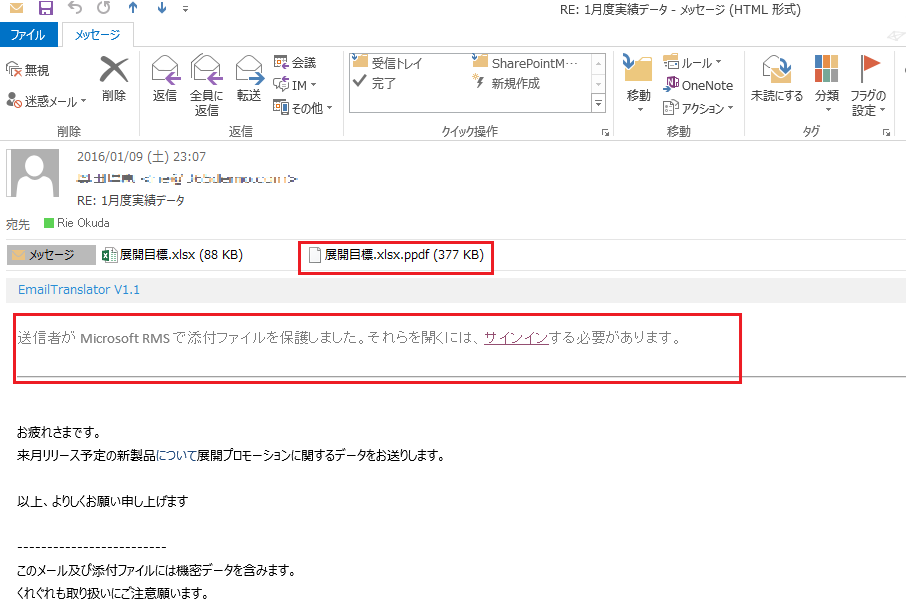This screenshot has width=906, height=614.
Task: Select the メッセージ ribbon tab
Action: tap(98, 35)
